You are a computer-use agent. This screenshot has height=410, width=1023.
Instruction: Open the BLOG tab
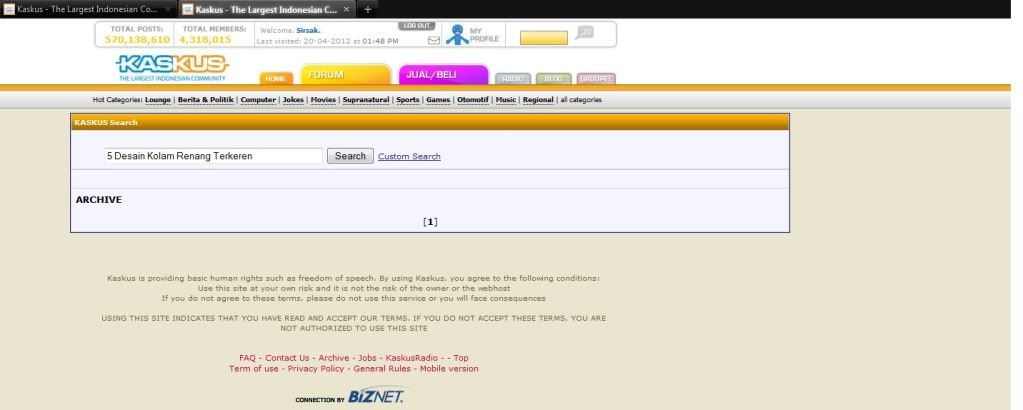[x=553, y=78]
